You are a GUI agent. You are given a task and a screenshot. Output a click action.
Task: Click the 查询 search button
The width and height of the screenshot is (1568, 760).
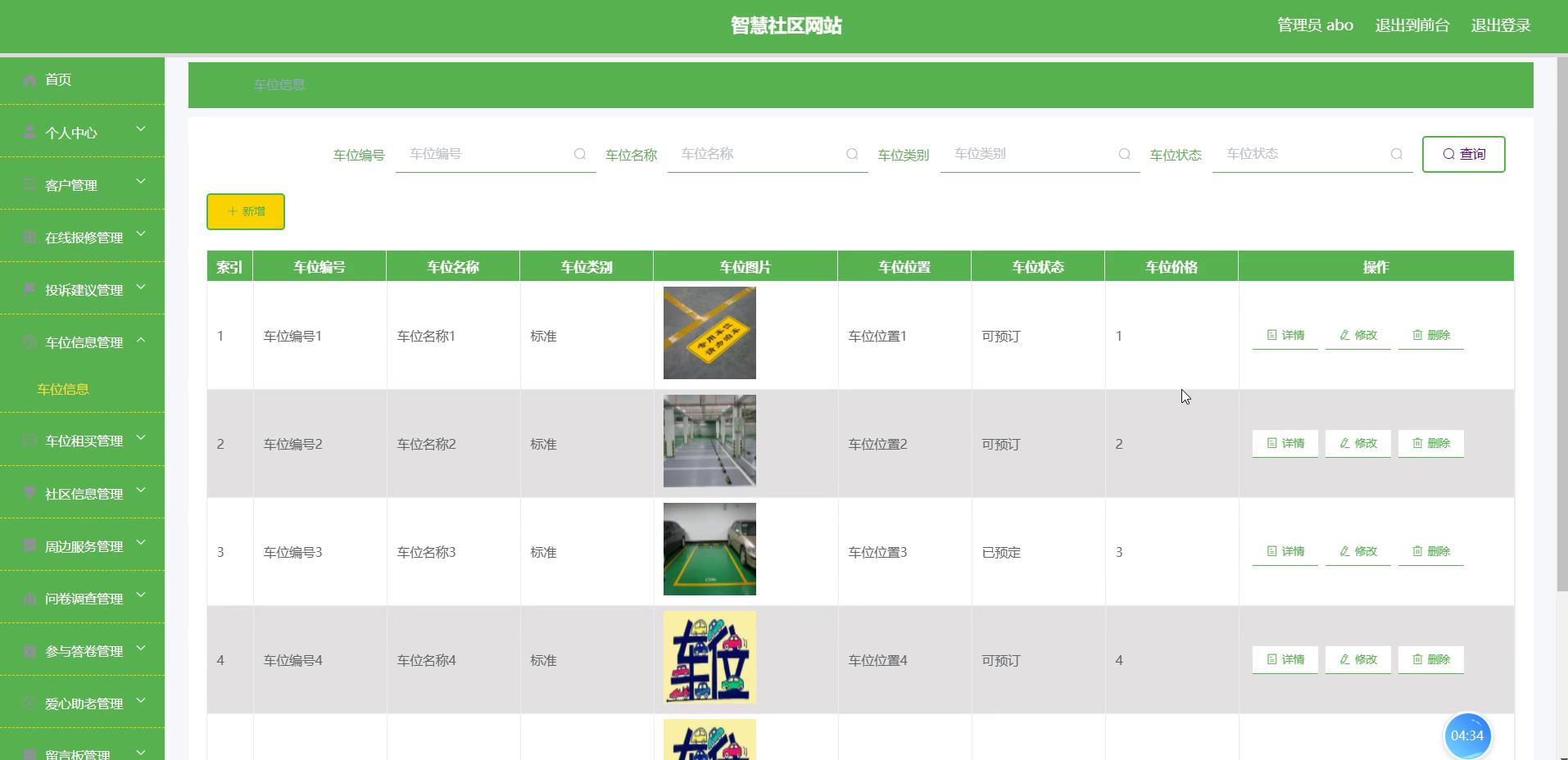click(x=1463, y=154)
